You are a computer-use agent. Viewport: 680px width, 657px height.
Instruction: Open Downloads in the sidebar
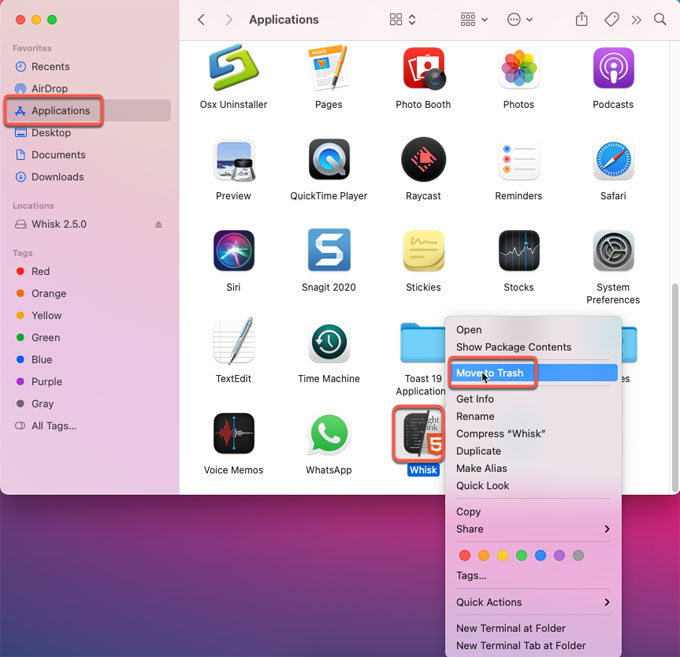click(89, 177)
